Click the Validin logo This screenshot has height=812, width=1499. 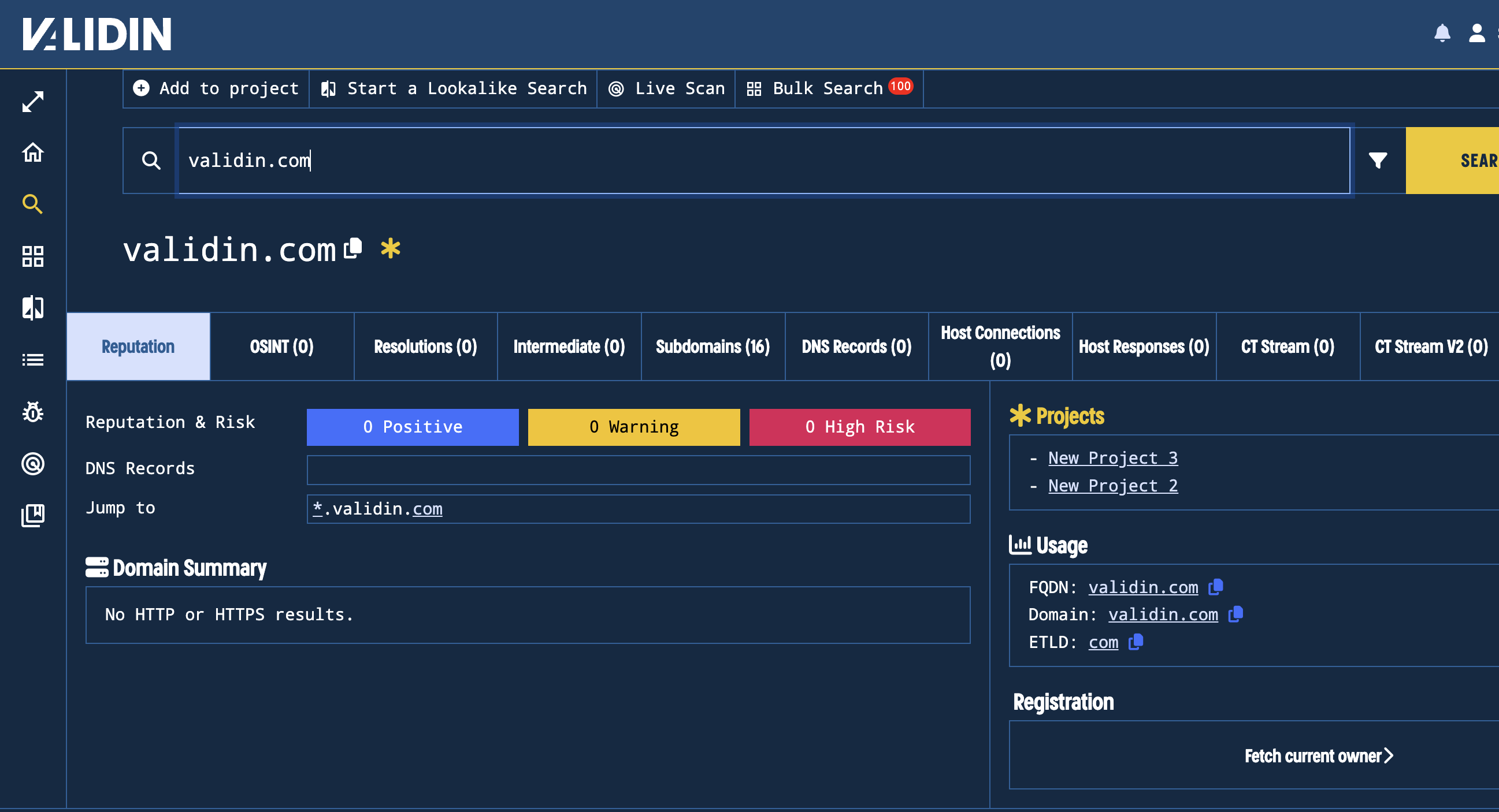click(x=97, y=33)
